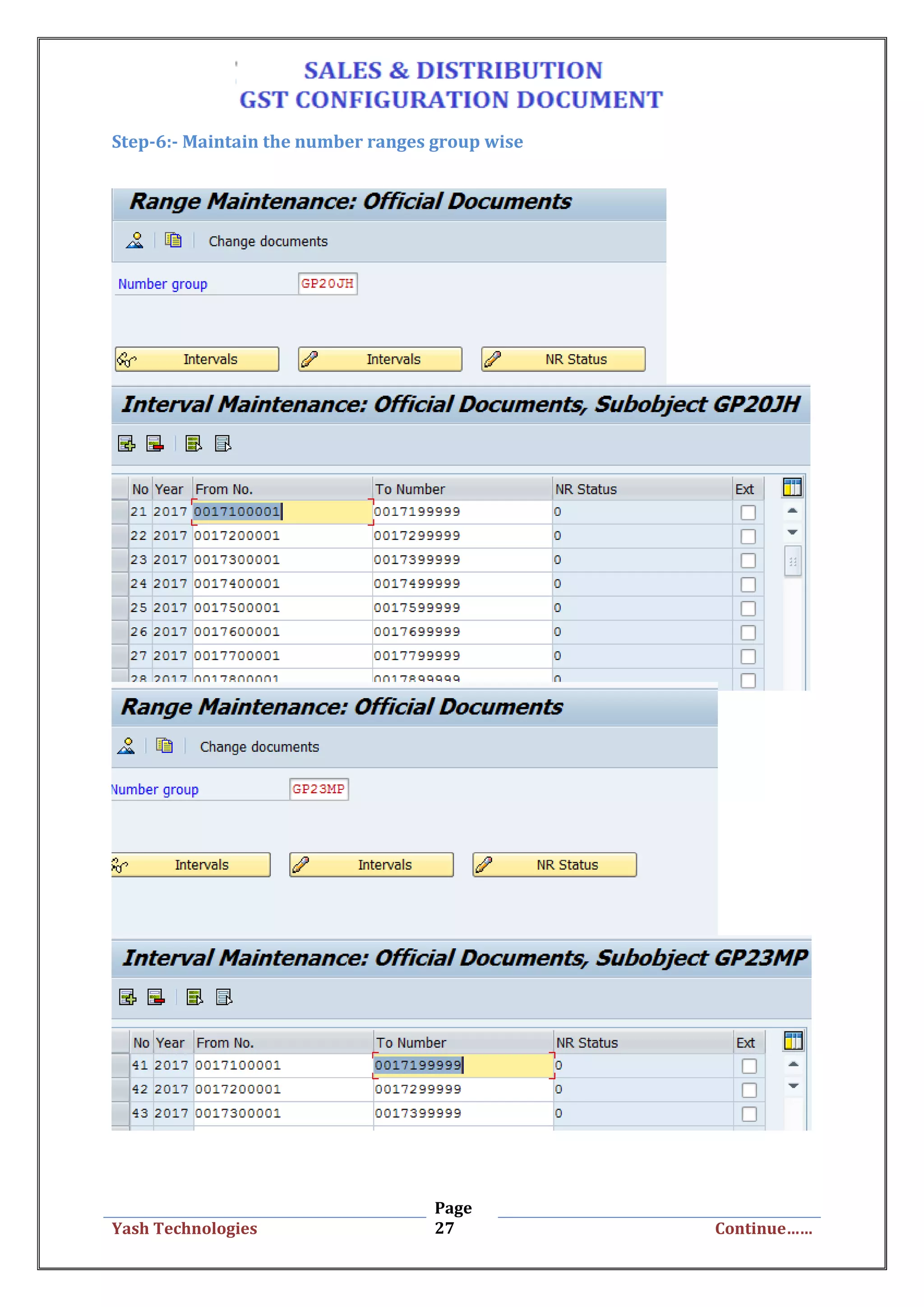The image size is (924, 1307).
Task: Tick the Ext checkbox for interval No 25
Action: (x=748, y=608)
